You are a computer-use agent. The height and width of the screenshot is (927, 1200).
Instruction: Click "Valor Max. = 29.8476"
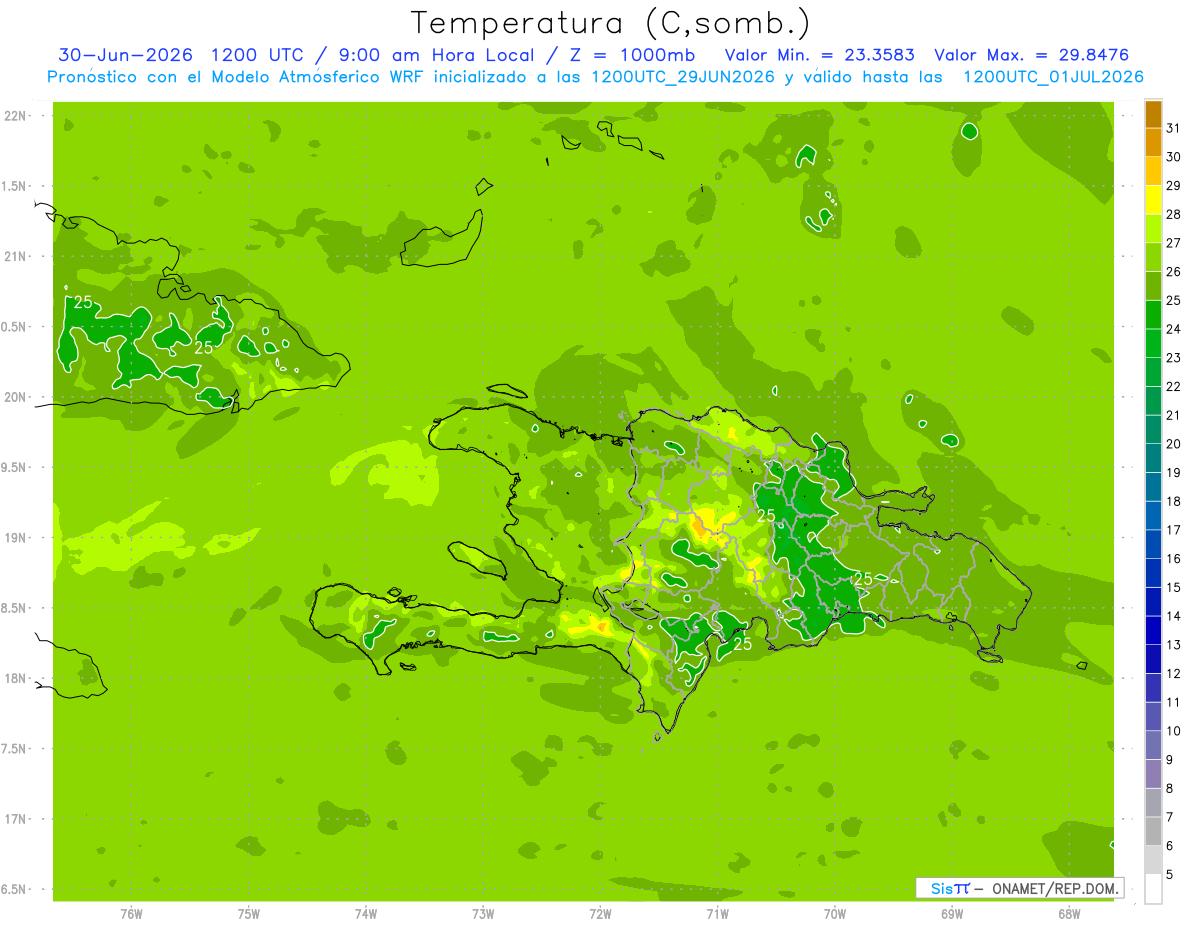[1031, 55]
